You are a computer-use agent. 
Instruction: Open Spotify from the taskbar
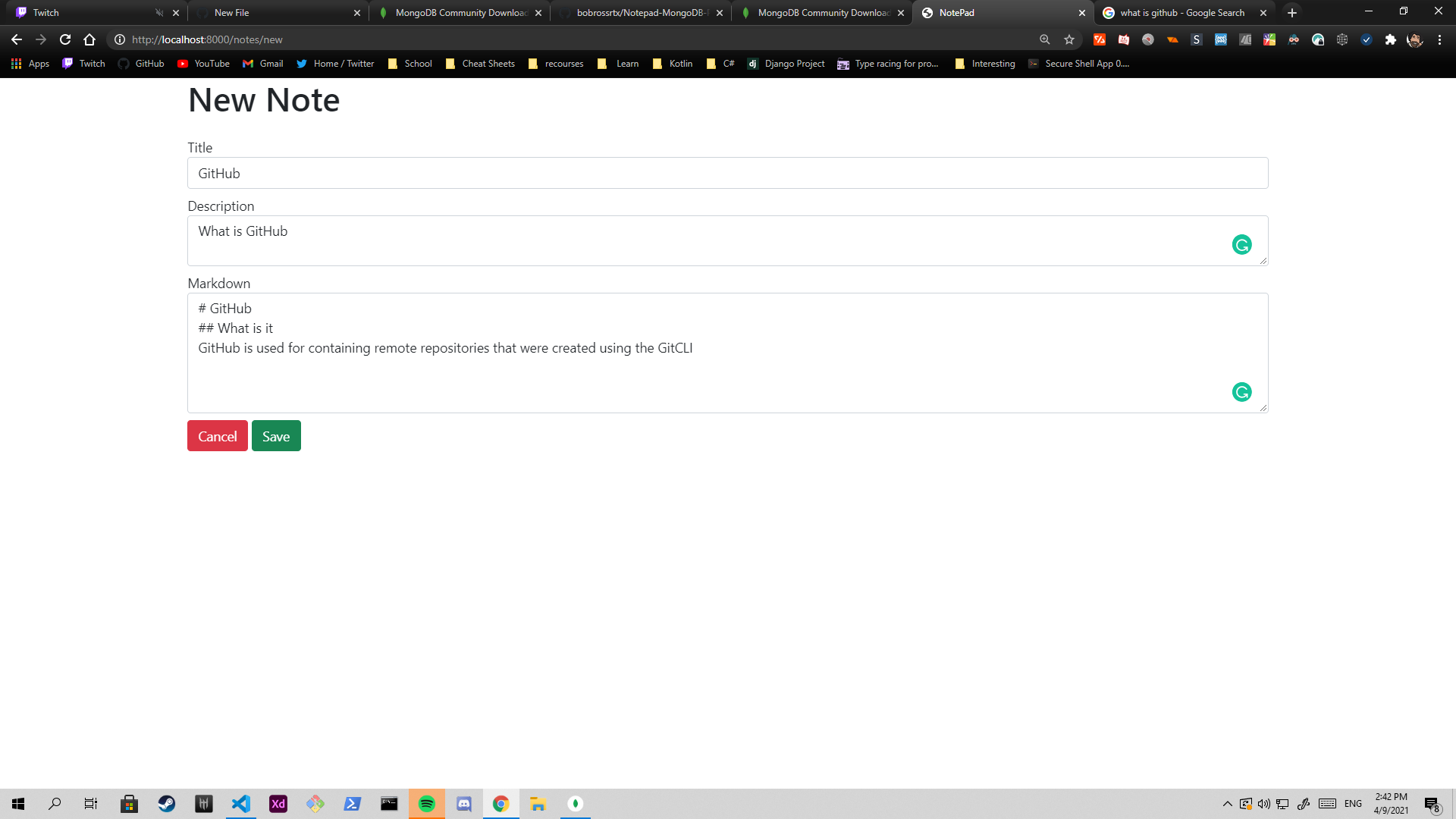coord(427,804)
